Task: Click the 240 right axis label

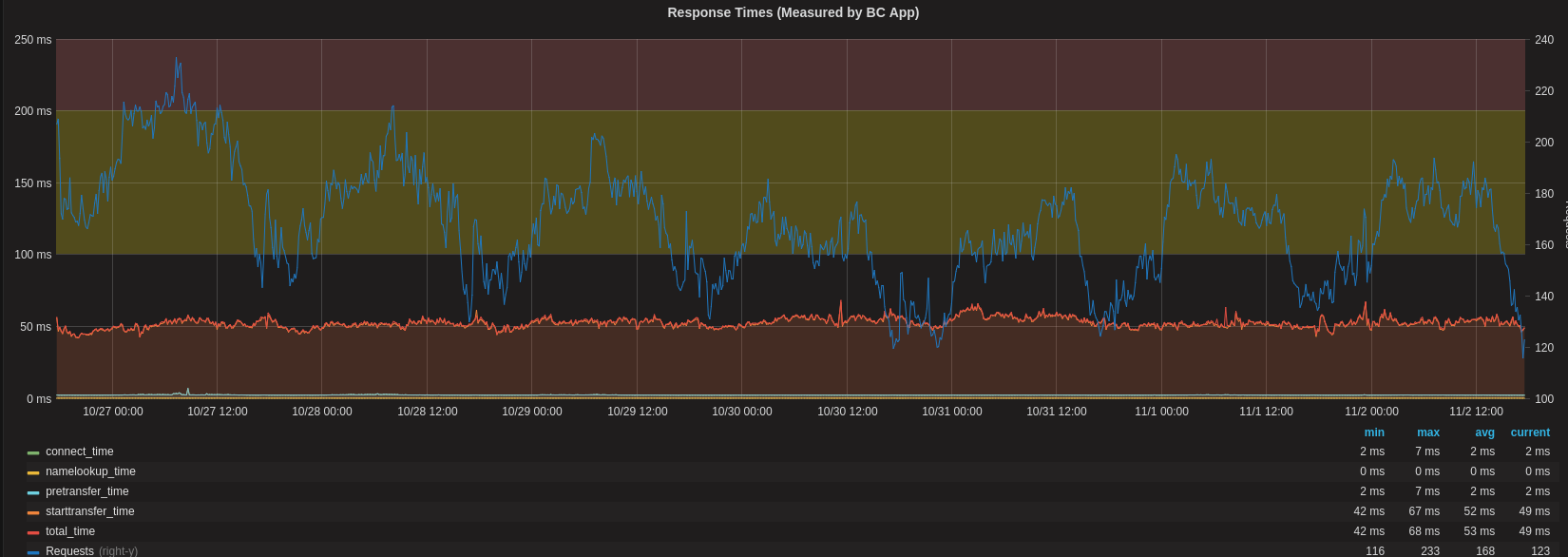Action: [1544, 40]
